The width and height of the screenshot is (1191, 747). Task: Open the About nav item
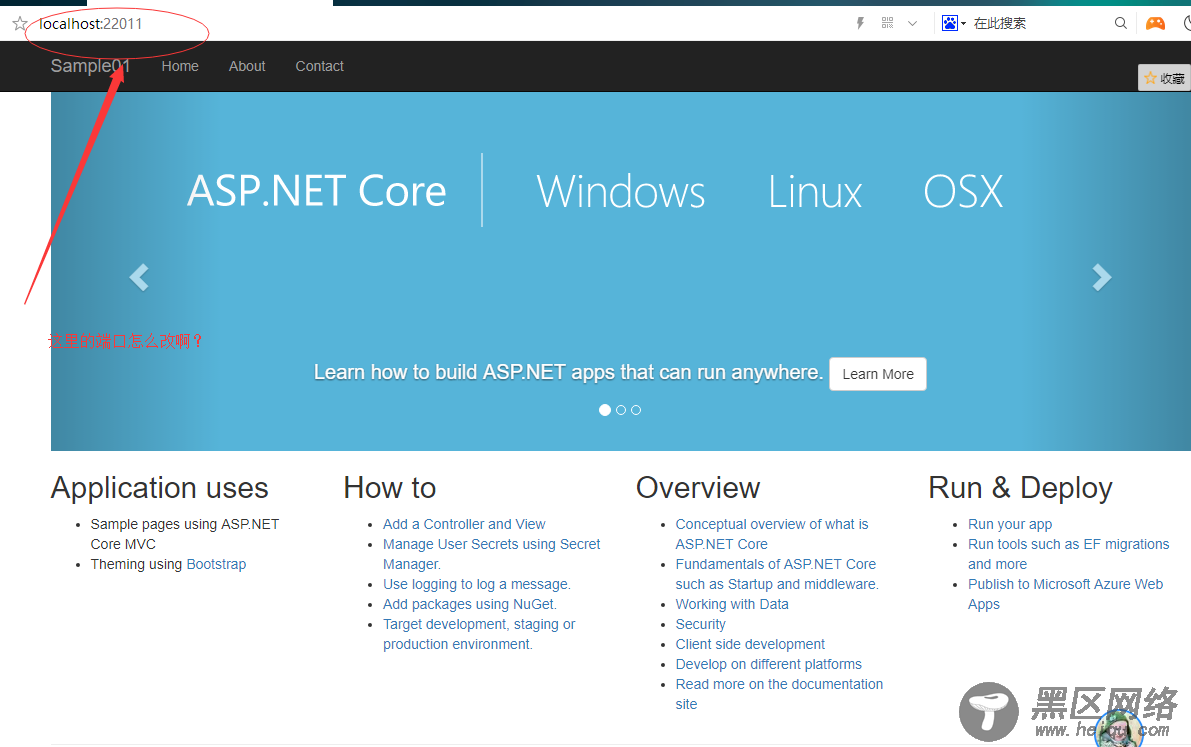coord(247,66)
